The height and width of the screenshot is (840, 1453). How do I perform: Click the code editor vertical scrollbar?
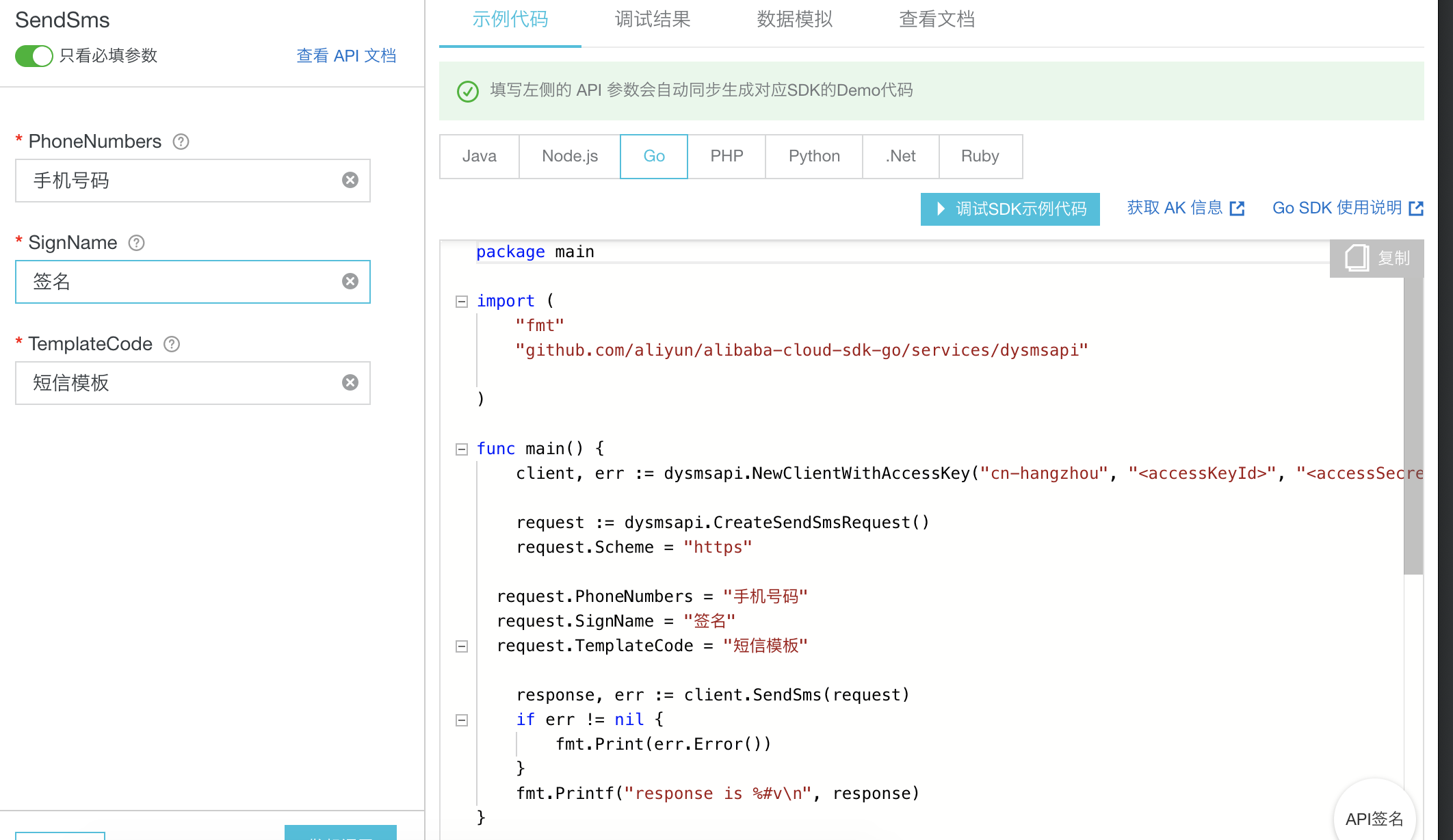pos(1413,424)
